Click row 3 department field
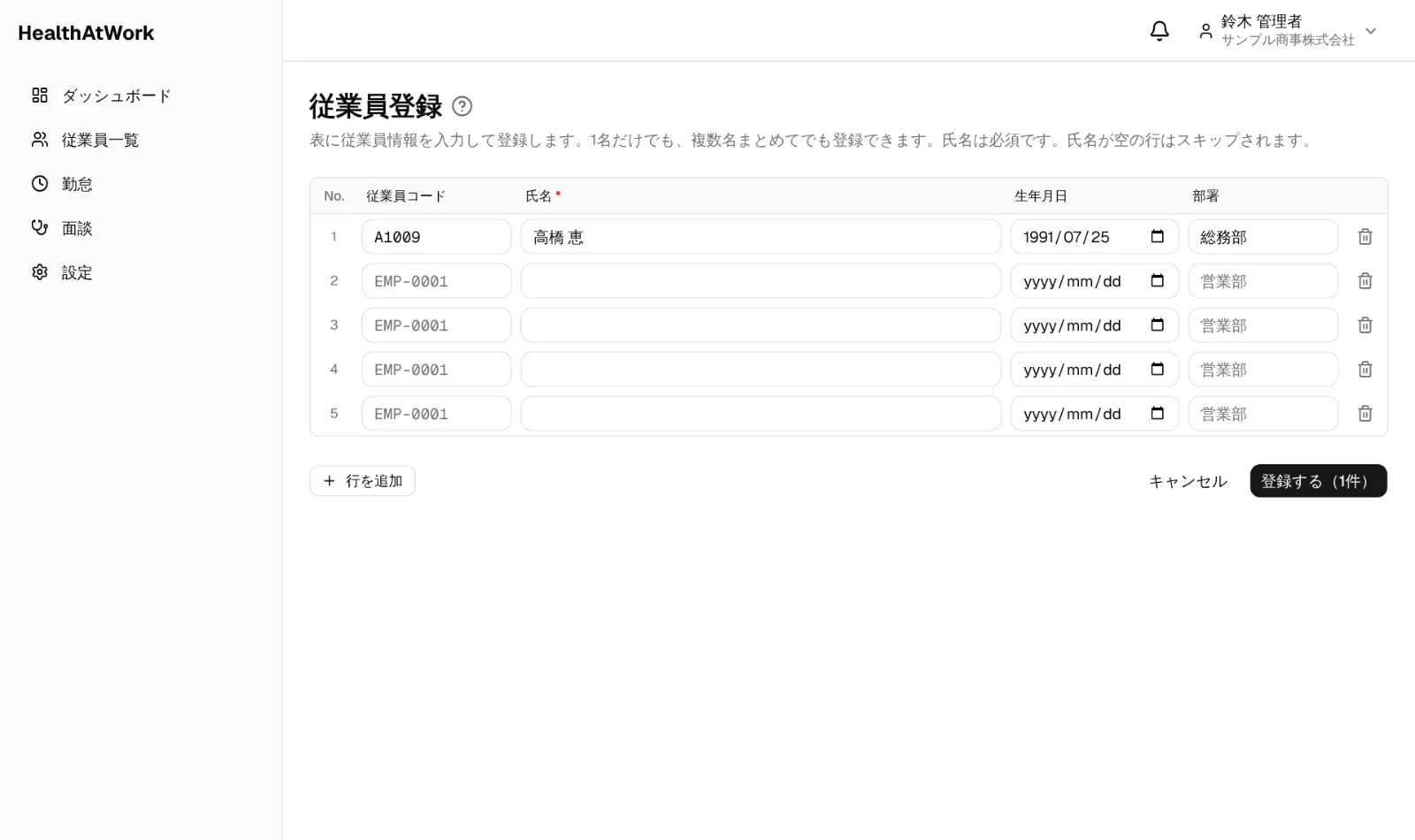The width and height of the screenshot is (1415, 840). [x=1263, y=325]
